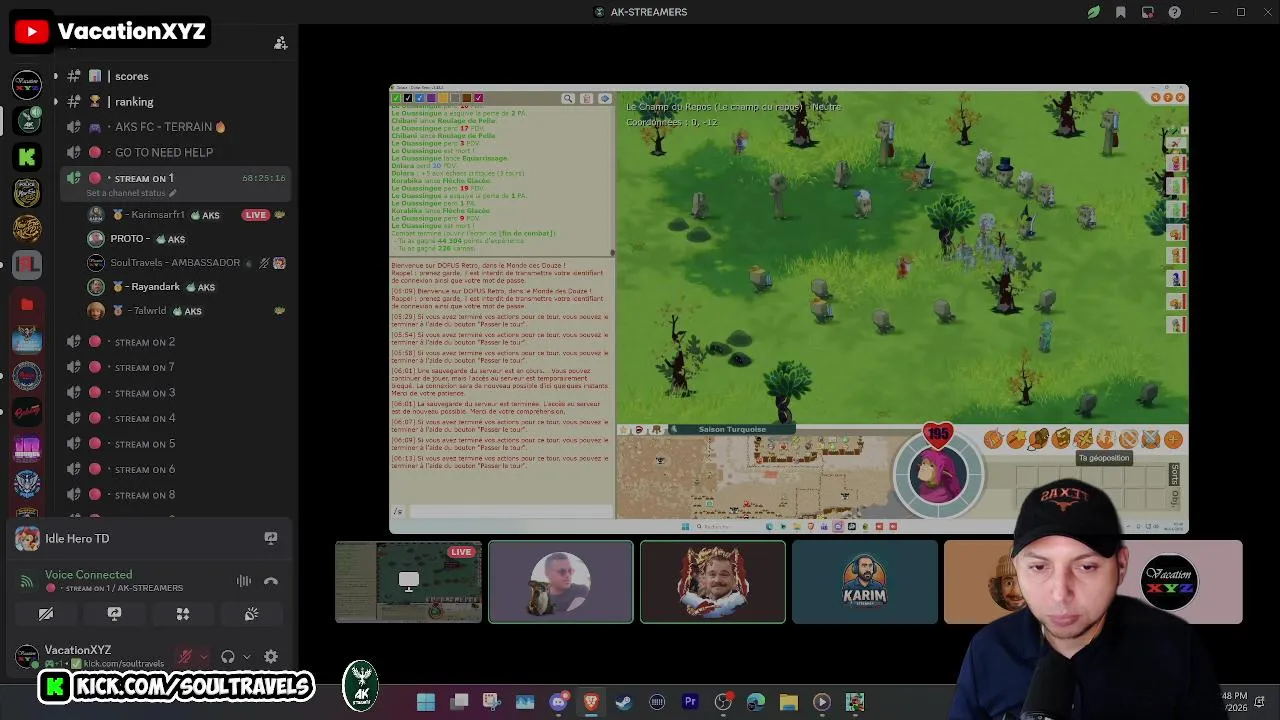This screenshot has width=1280, height=720.
Task: Toggle magenta chat filter checkbox in Dofus
Action: (478, 98)
